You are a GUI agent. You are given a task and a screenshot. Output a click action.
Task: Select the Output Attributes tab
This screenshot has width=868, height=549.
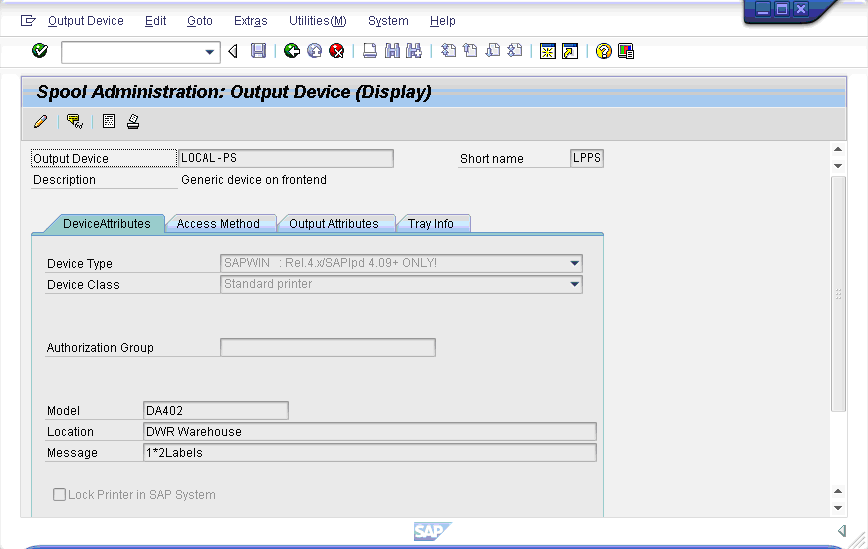click(334, 224)
